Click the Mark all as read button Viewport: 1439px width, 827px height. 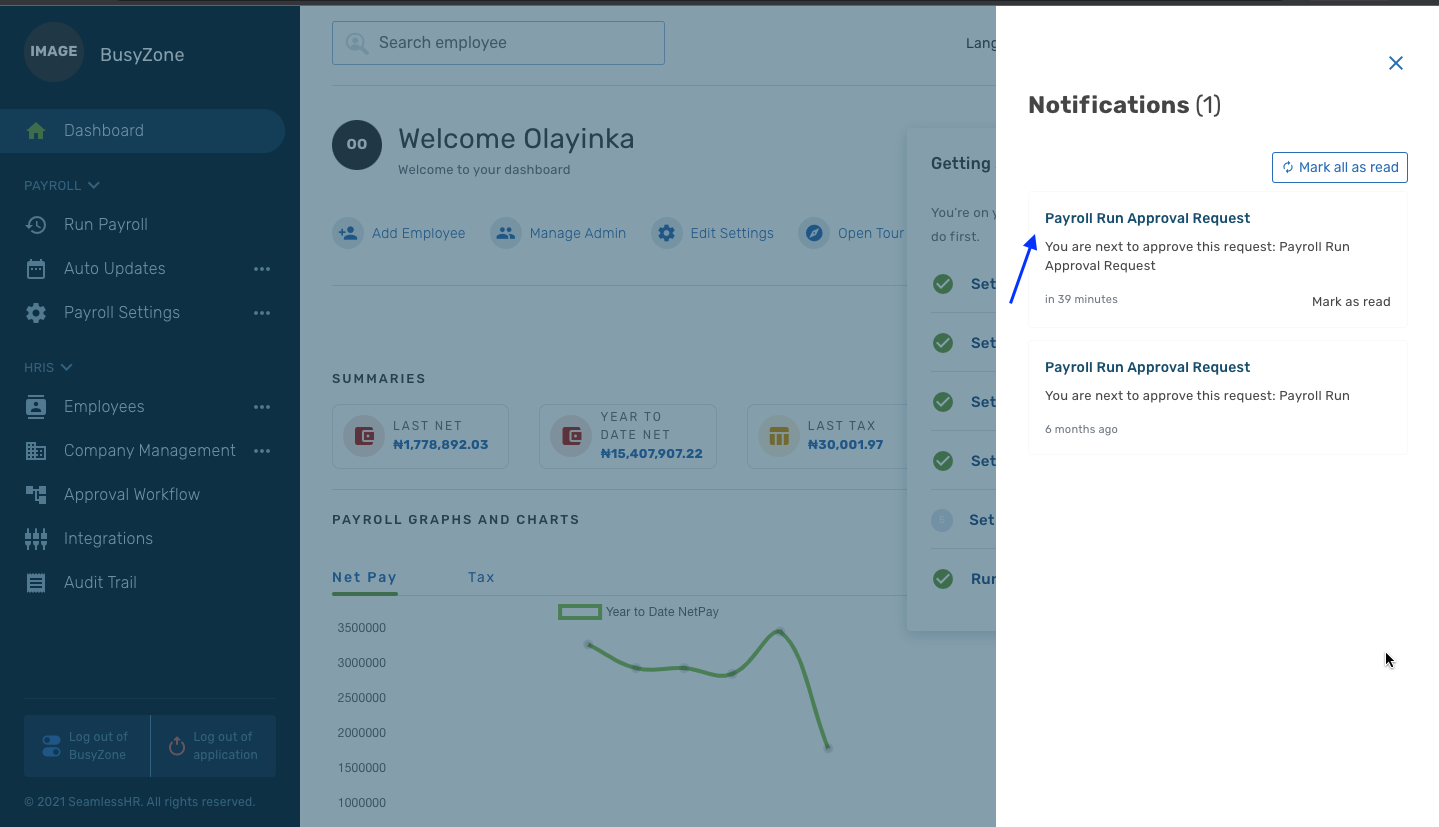point(1339,167)
